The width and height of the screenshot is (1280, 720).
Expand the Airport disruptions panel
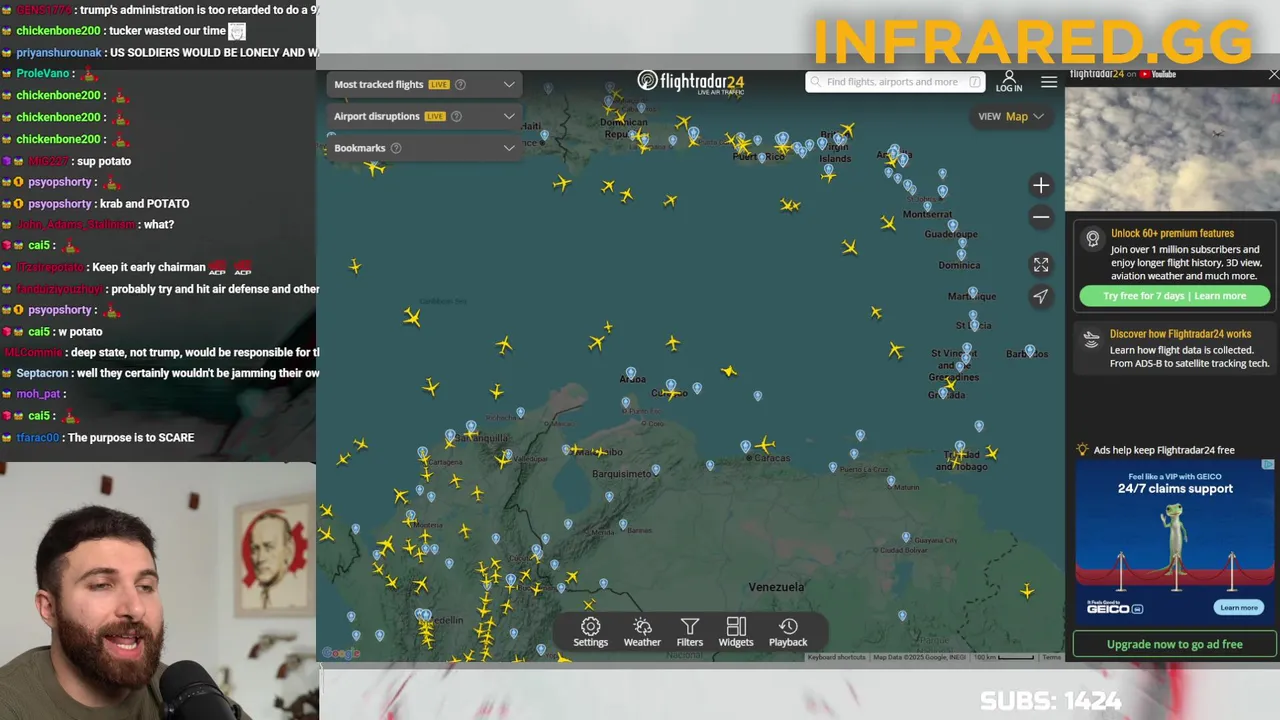pyautogui.click(x=509, y=116)
